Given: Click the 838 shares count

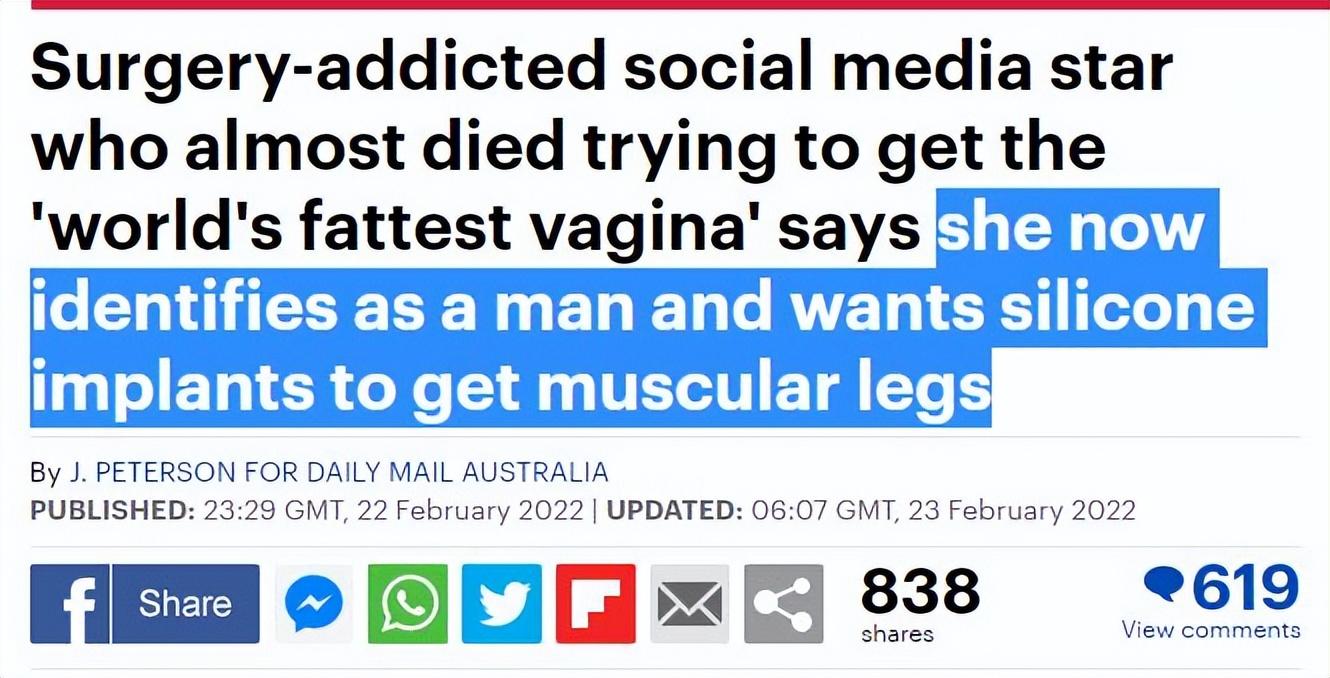Looking at the screenshot, I should tap(920, 590).
